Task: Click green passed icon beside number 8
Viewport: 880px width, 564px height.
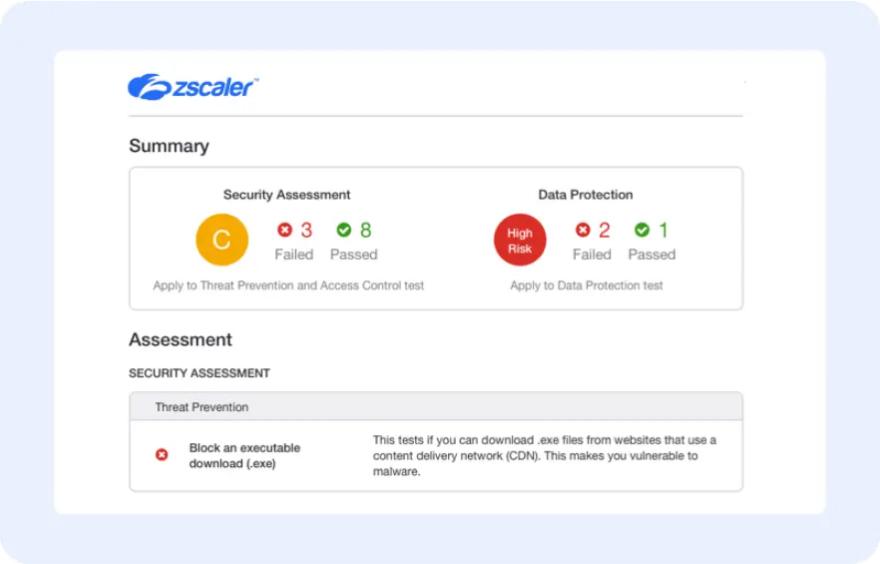Action: coord(344,230)
